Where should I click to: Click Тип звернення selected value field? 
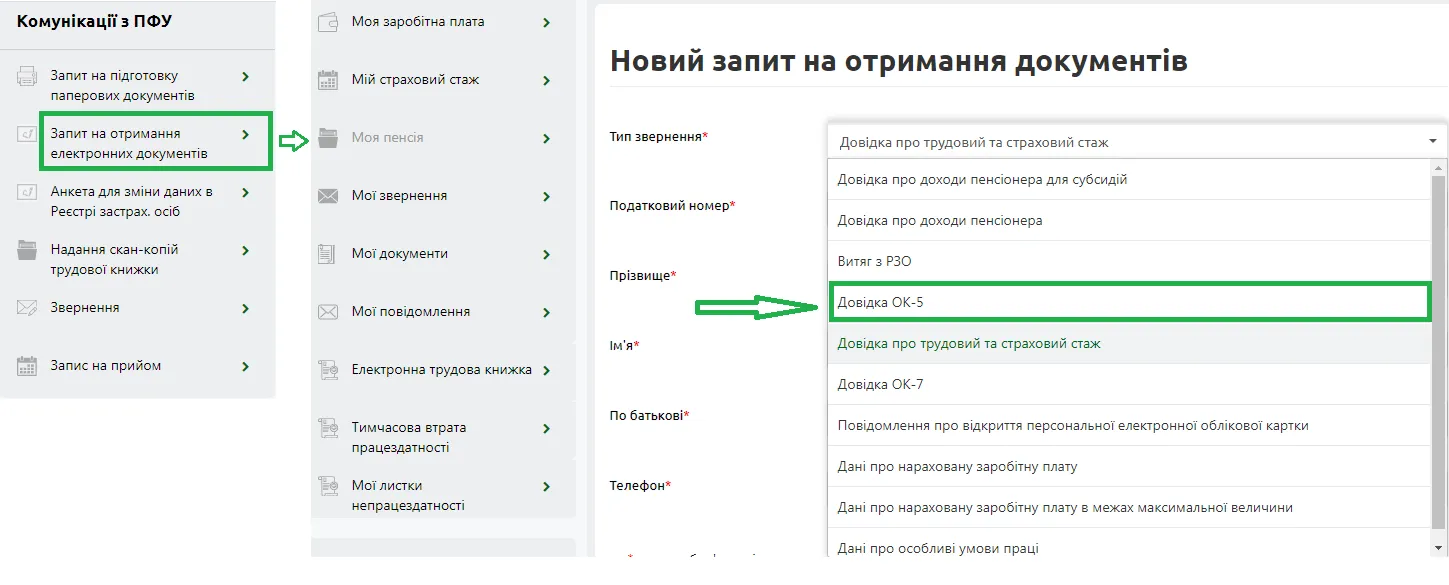(1137, 142)
